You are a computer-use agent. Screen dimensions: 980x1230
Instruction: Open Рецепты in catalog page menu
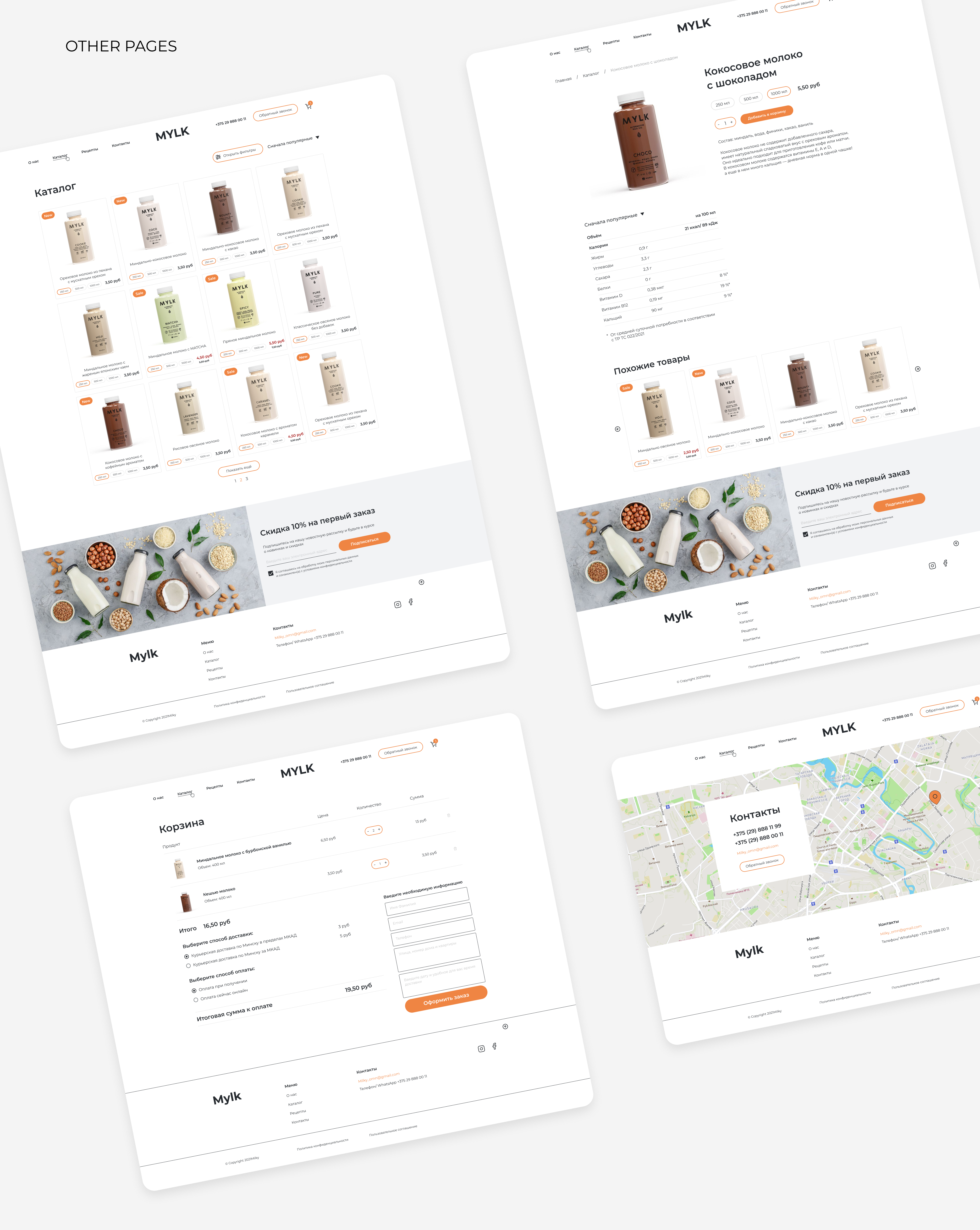point(89,151)
